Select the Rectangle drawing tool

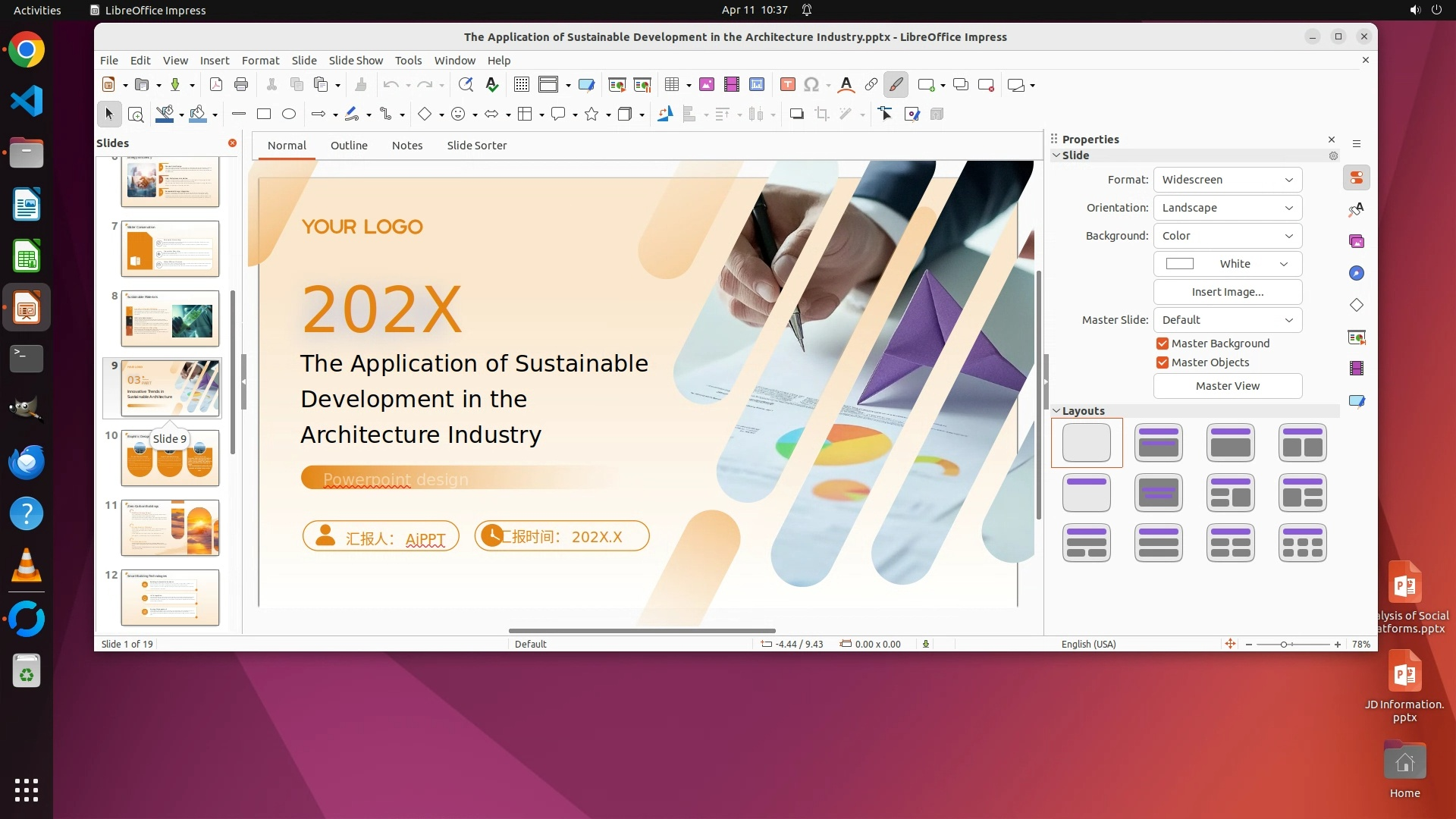[264, 115]
